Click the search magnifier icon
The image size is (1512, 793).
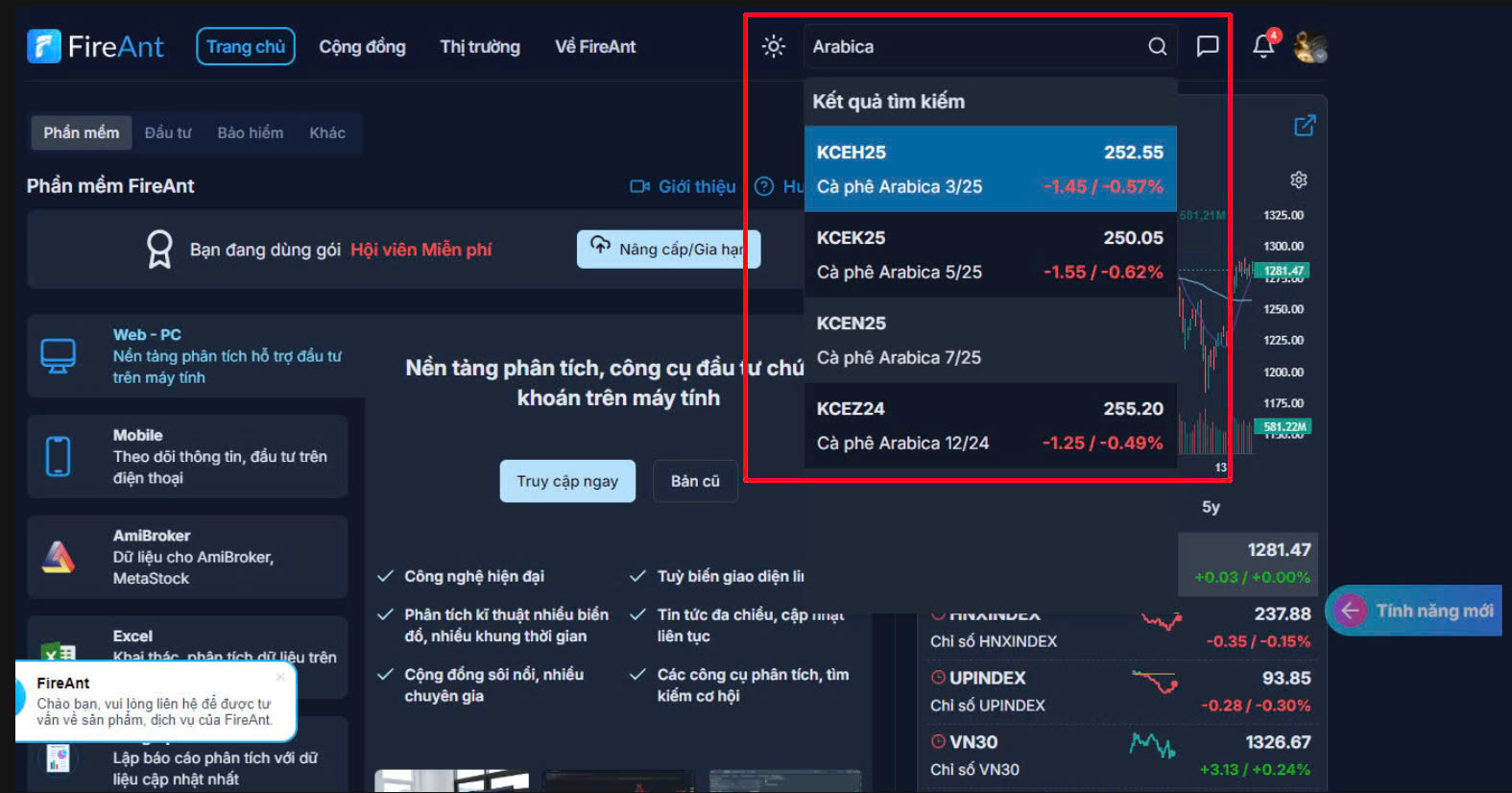(1158, 46)
